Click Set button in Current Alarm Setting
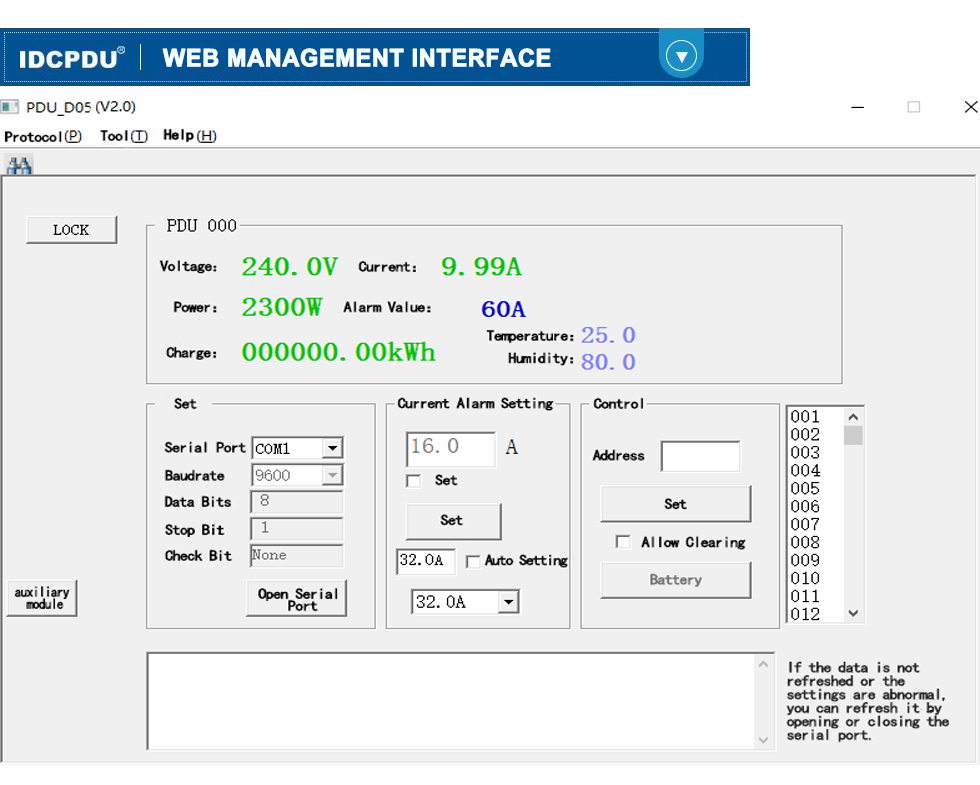 point(453,521)
